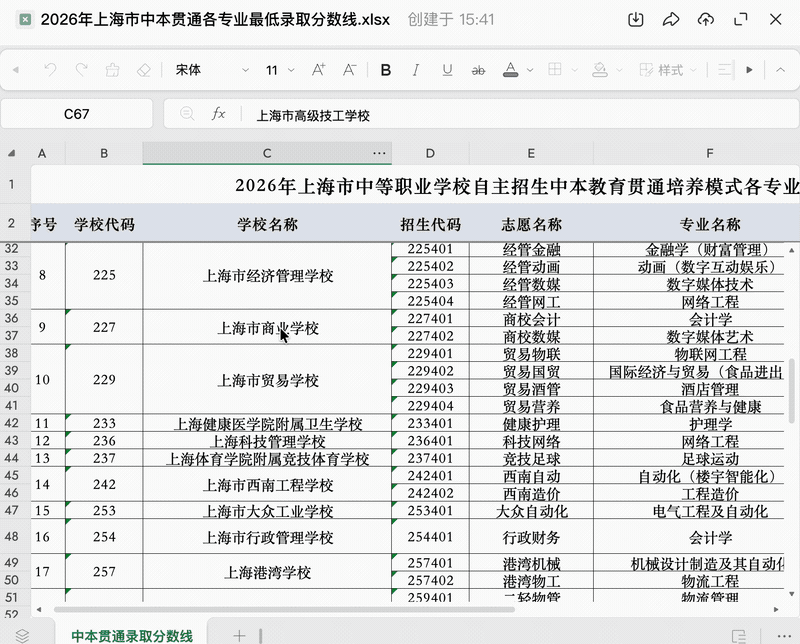Screen dimensions: 800x644
Task: Click the 学校名称 header cell
Action: [x=267, y=224]
